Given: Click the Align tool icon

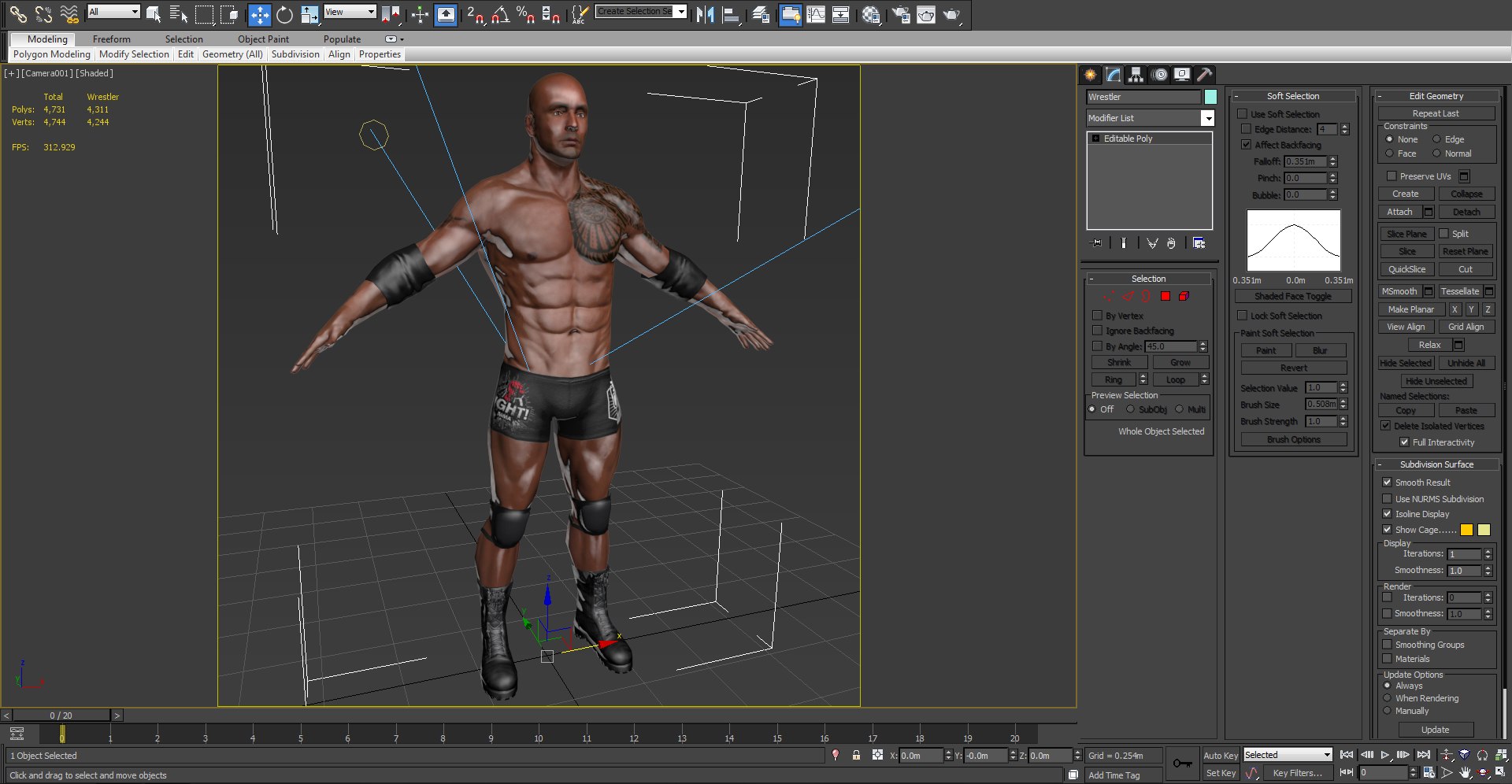Looking at the screenshot, I should tap(731, 14).
